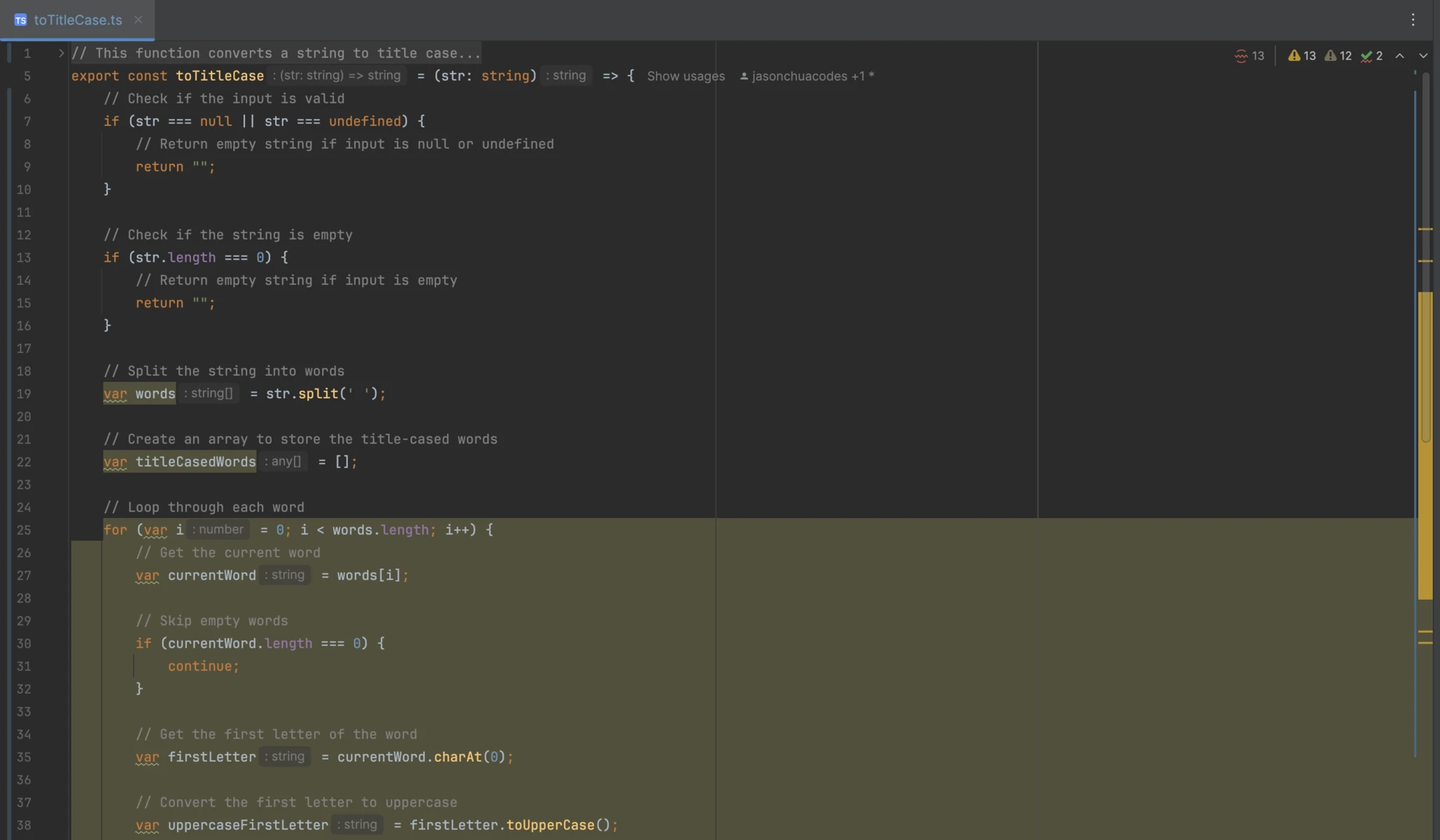Screen dimensions: 1440x840
Task: Click the 'for' keyword on line 25
Action: pos(116,530)
